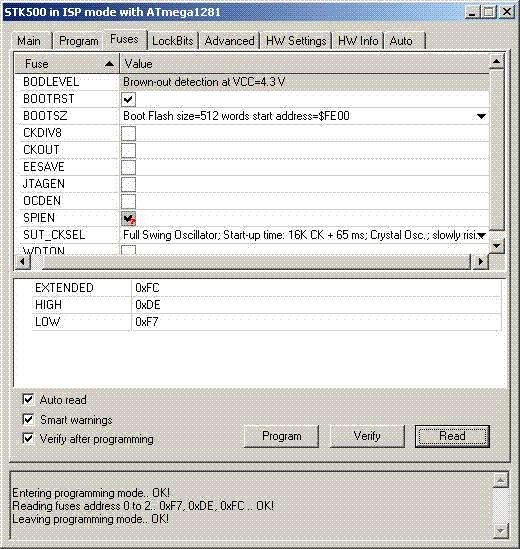Open the HW Info tab
The height and width of the screenshot is (549, 520).
358,41
